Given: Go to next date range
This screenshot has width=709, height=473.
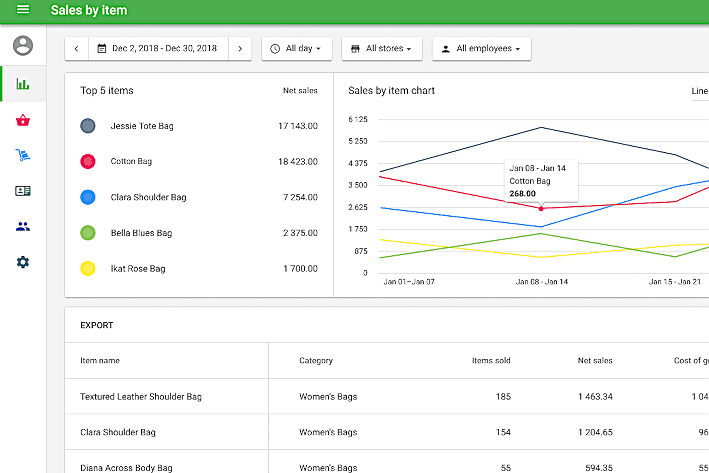Looking at the screenshot, I should pos(239,49).
